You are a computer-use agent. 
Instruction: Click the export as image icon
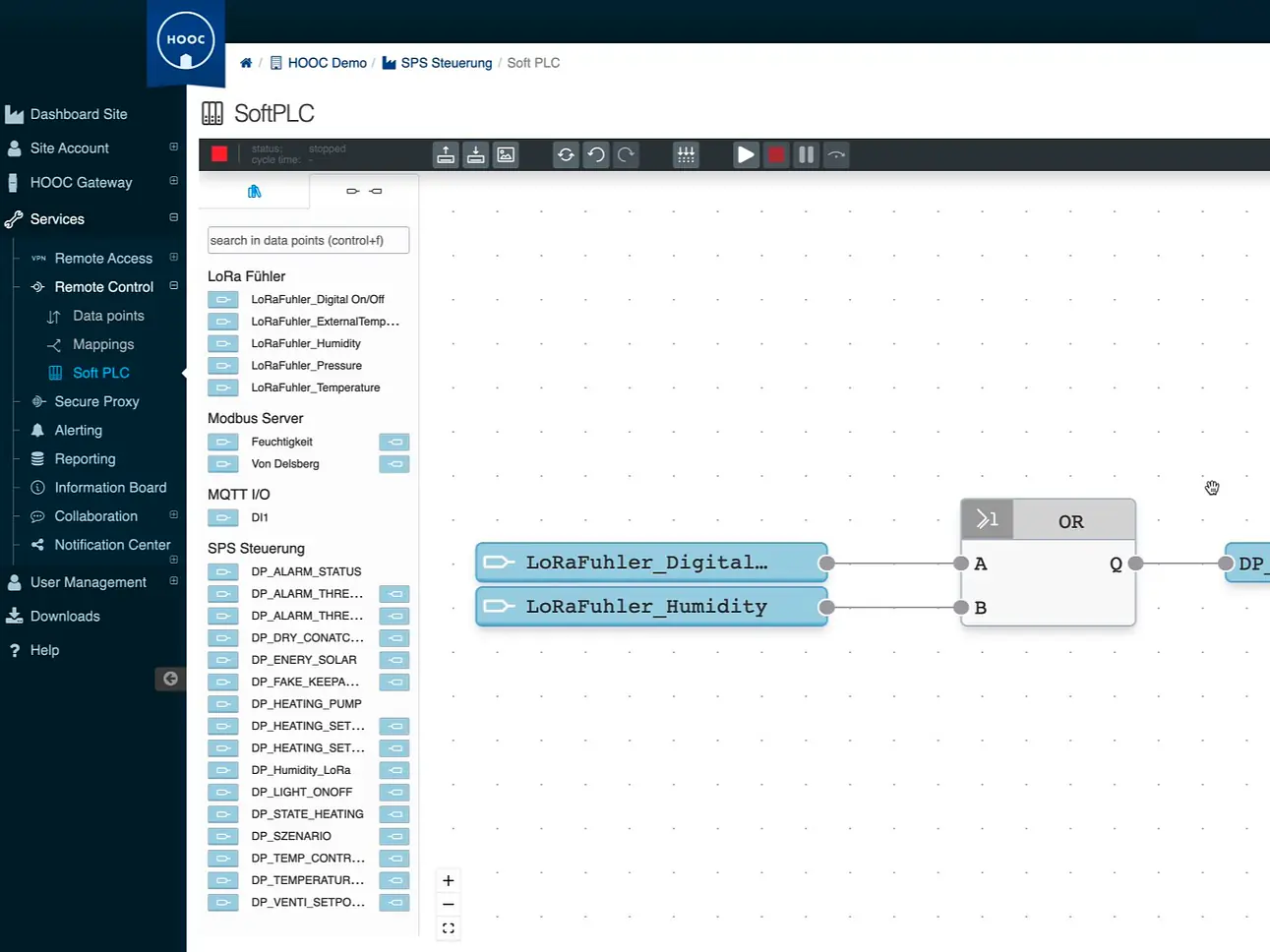click(x=506, y=154)
